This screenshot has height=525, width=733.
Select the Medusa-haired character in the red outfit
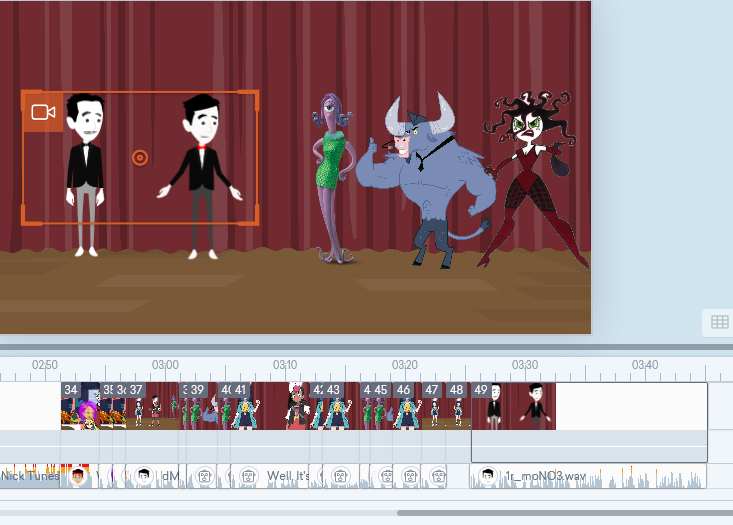point(533,180)
